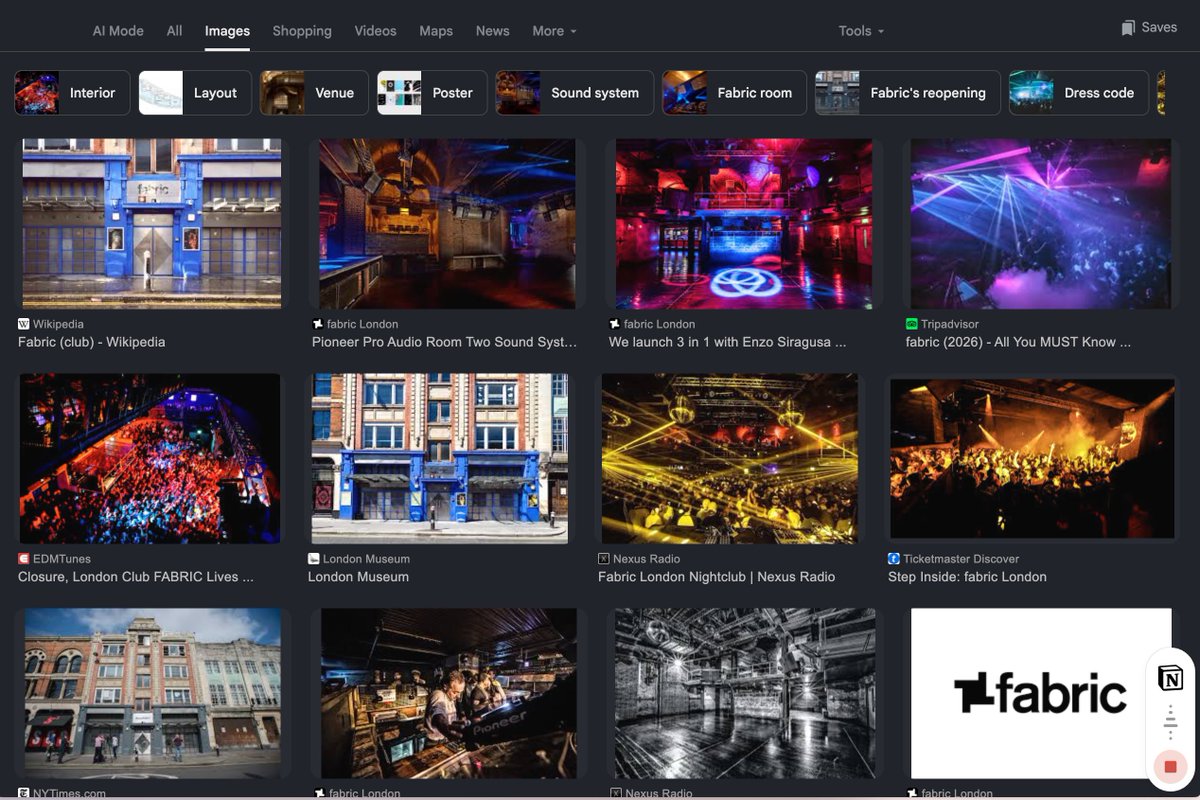Open the black-and-white empty club image

744,694
